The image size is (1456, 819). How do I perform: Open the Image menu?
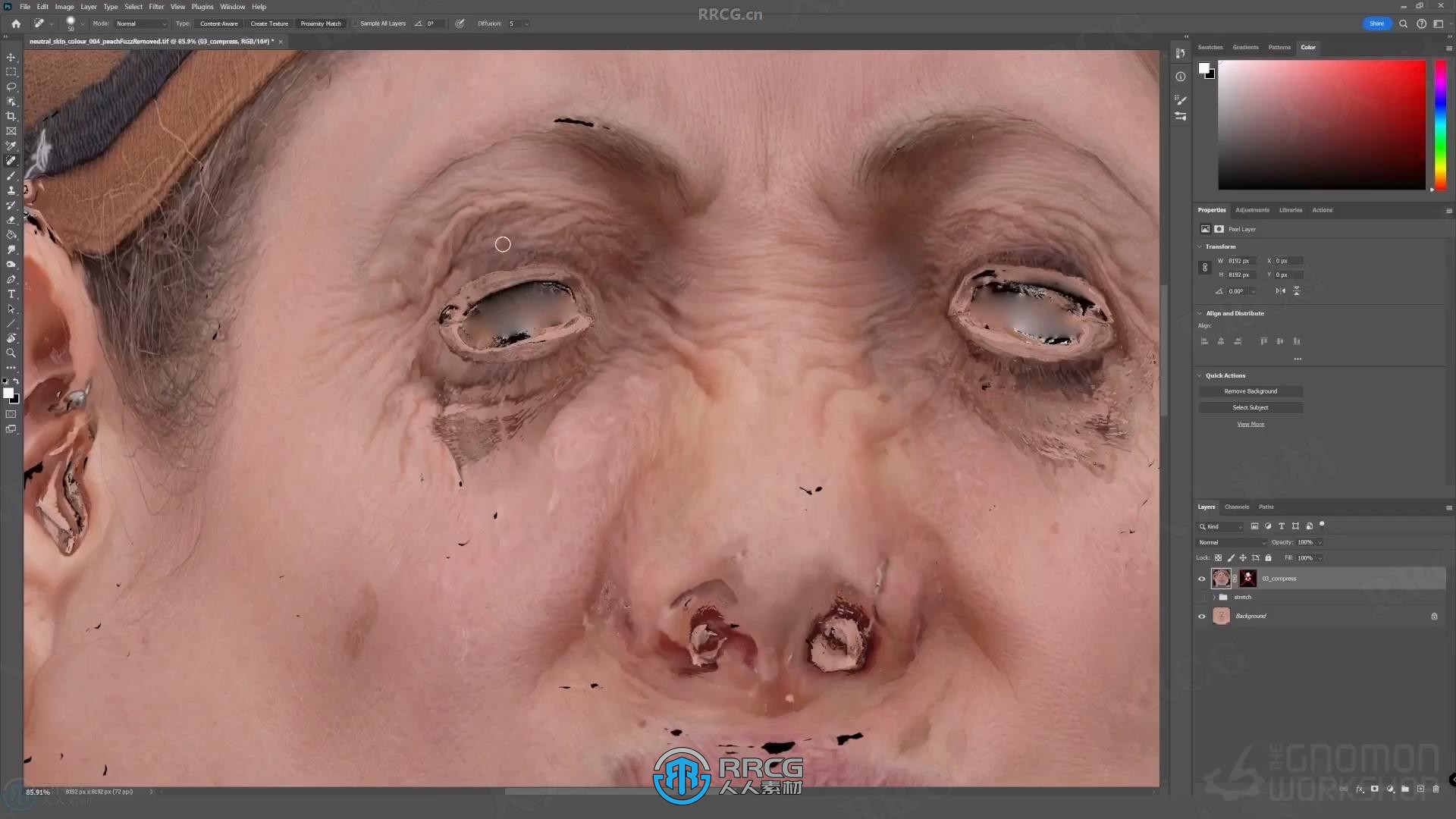pos(64,6)
